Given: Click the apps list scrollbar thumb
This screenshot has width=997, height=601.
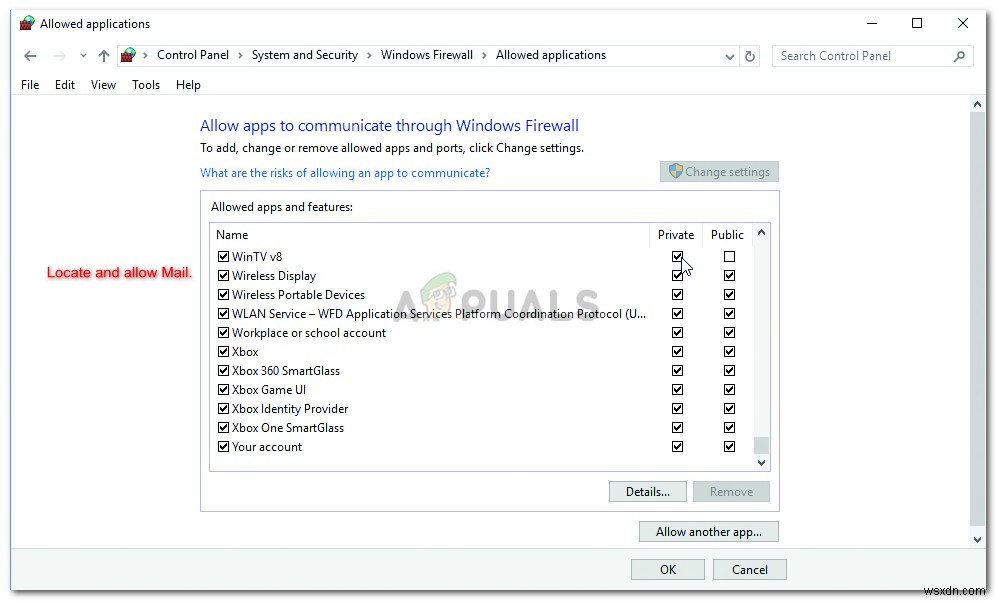Looking at the screenshot, I should pos(761,445).
